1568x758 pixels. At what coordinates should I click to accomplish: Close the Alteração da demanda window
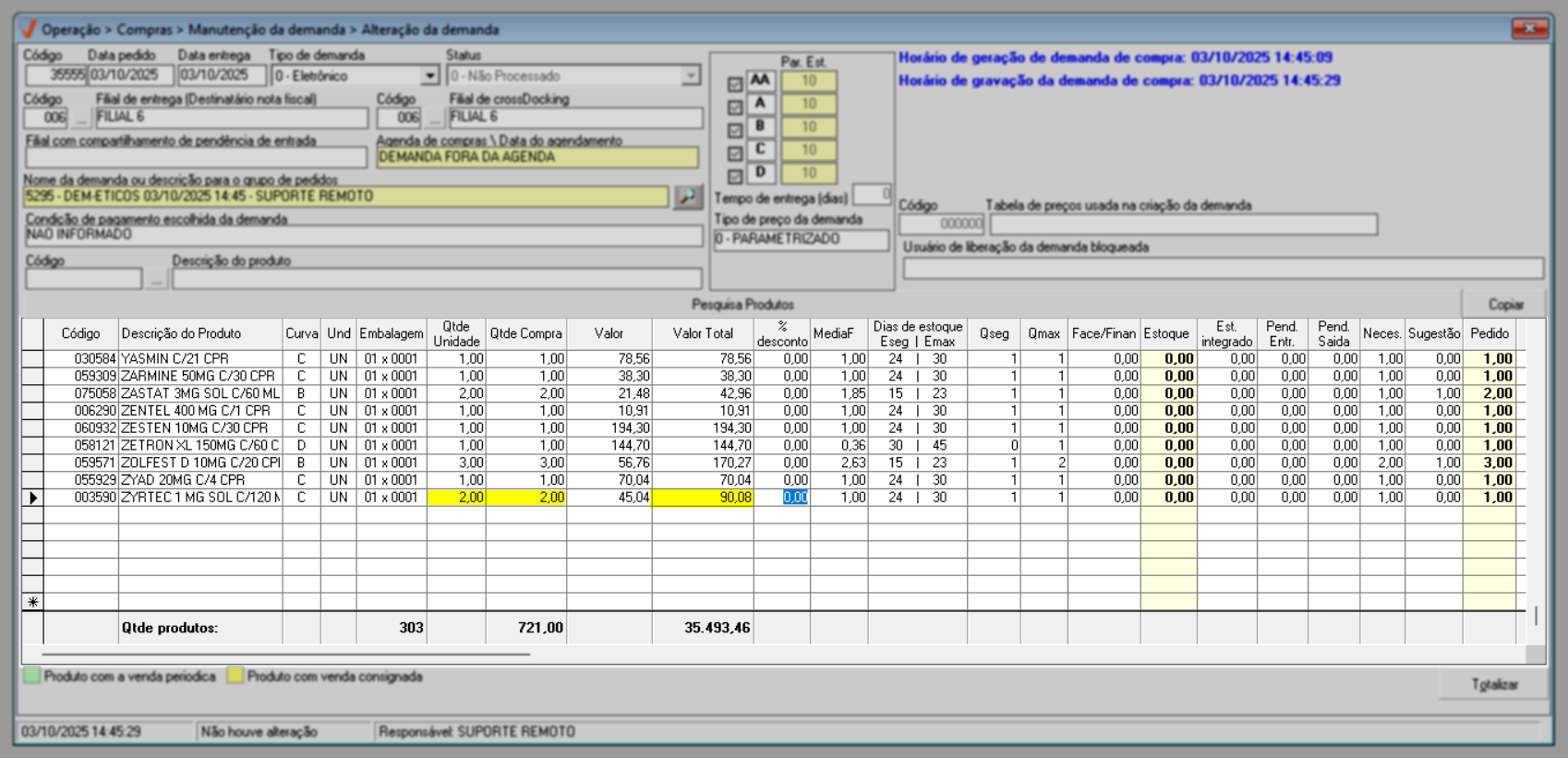point(1529,30)
